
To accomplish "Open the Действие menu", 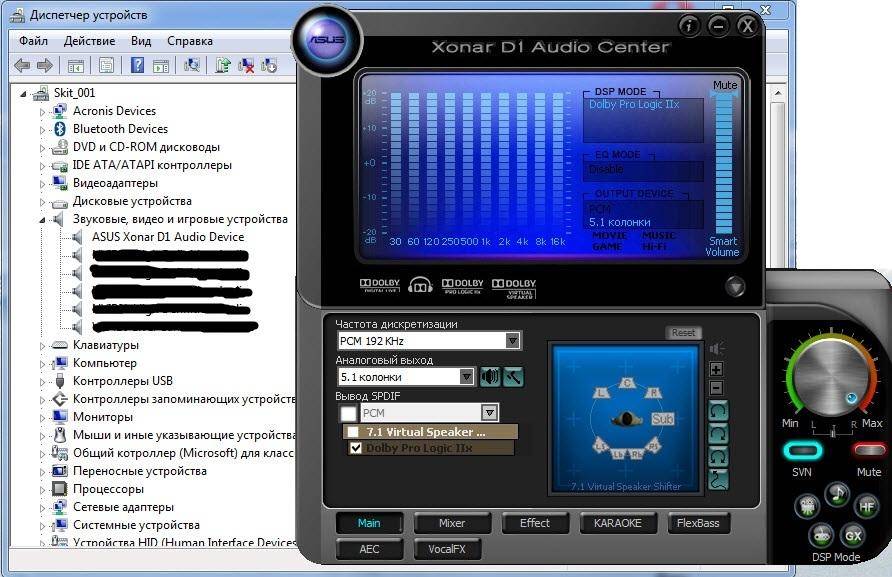I will [x=89, y=41].
